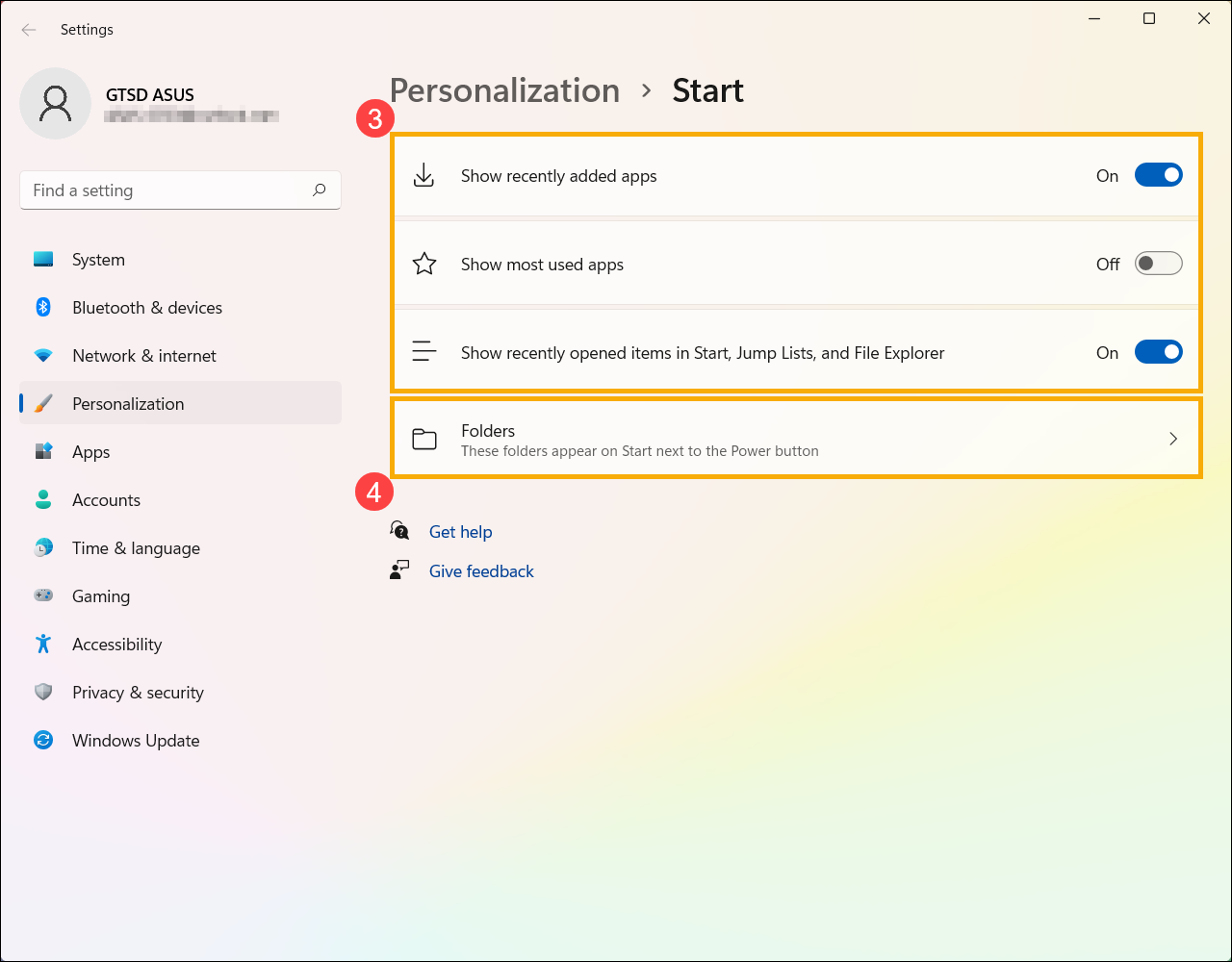1232x962 pixels.
Task: Click the Network & internet Wi-Fi icon
Action: pyautogui.click(x=43, y=356)
